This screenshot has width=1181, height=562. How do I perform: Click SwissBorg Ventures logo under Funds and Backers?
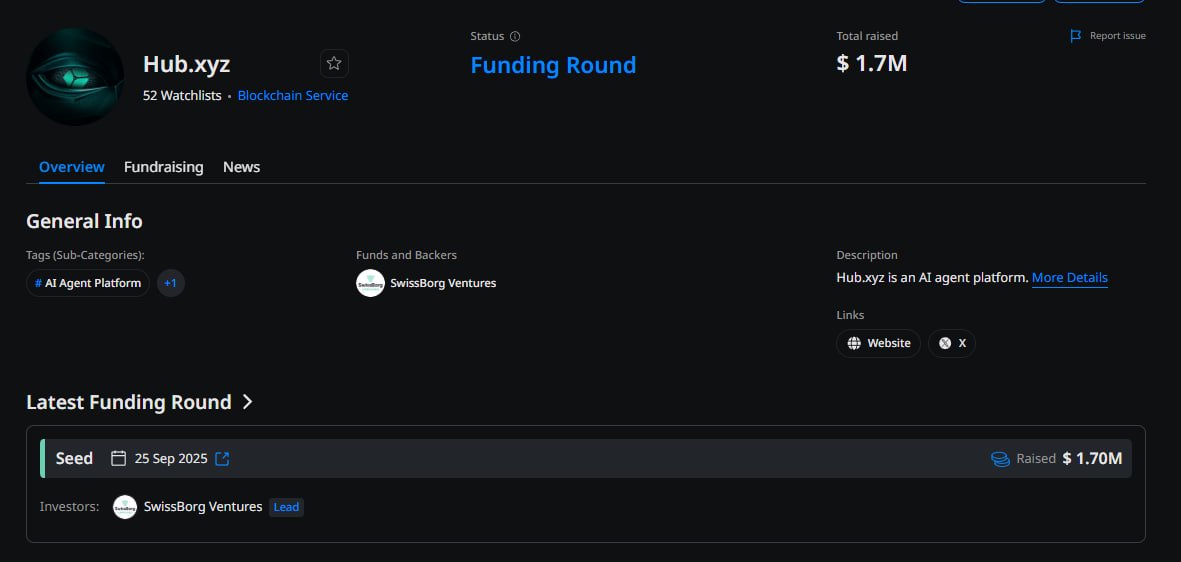(x=371, y=283)
